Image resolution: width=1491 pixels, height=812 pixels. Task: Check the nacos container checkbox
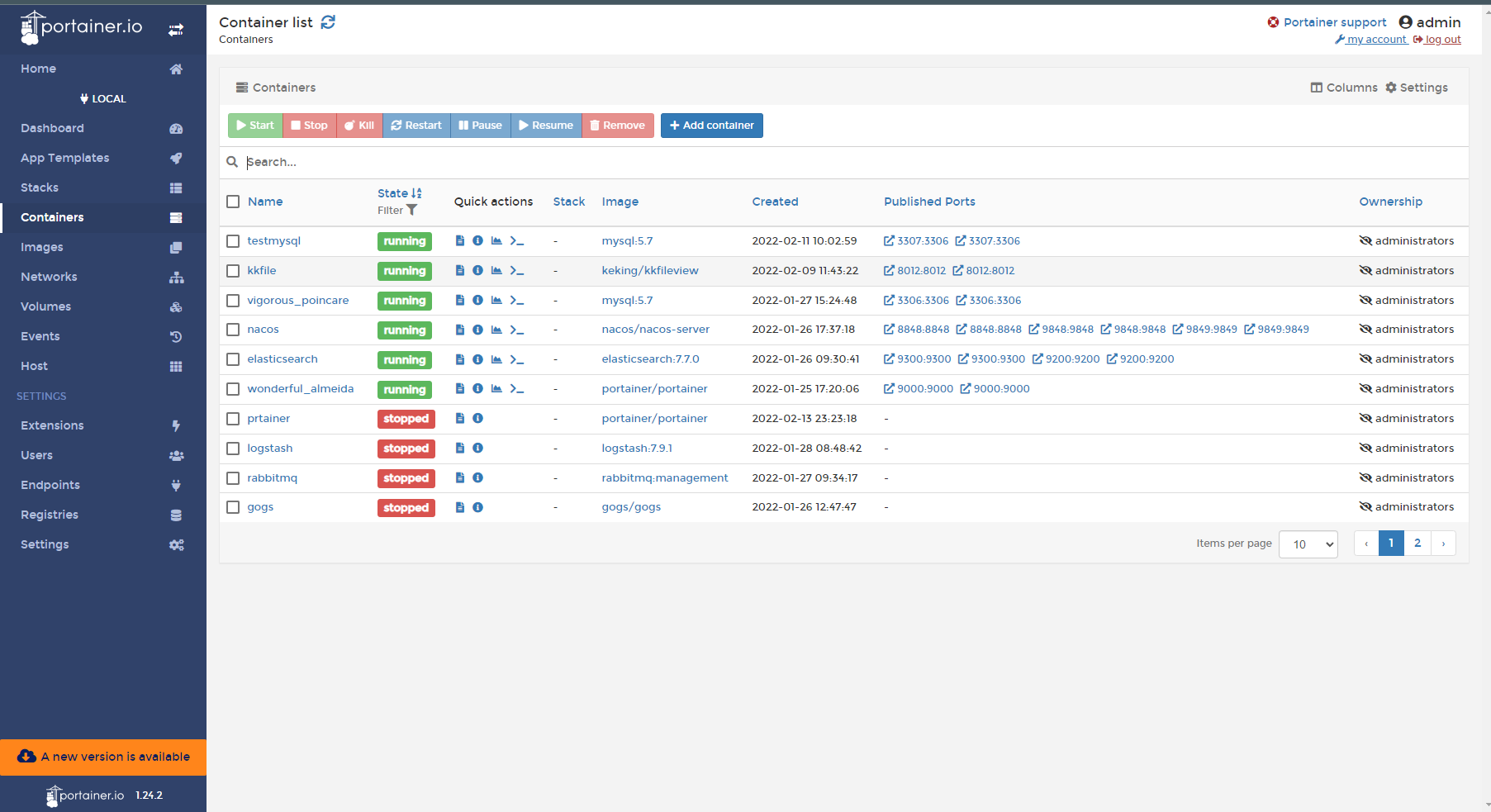coord(233,330)
